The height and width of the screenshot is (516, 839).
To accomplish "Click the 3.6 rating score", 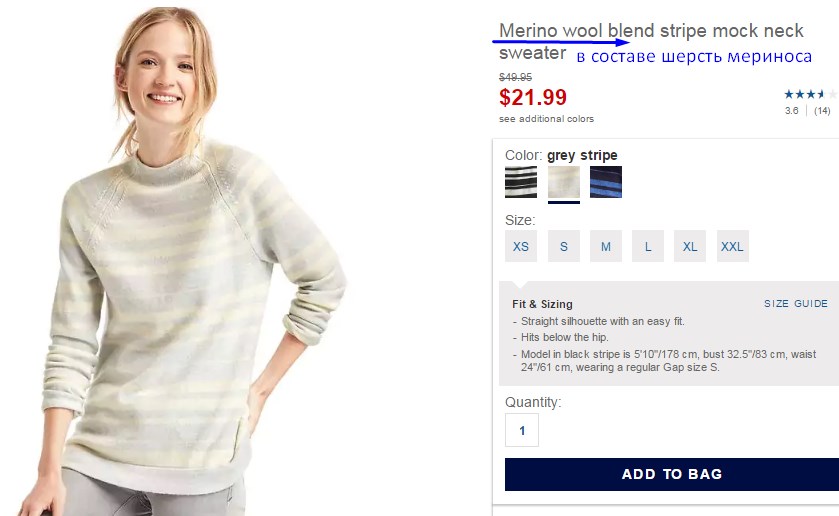I will pyautogui.click(x=791, y=111).
